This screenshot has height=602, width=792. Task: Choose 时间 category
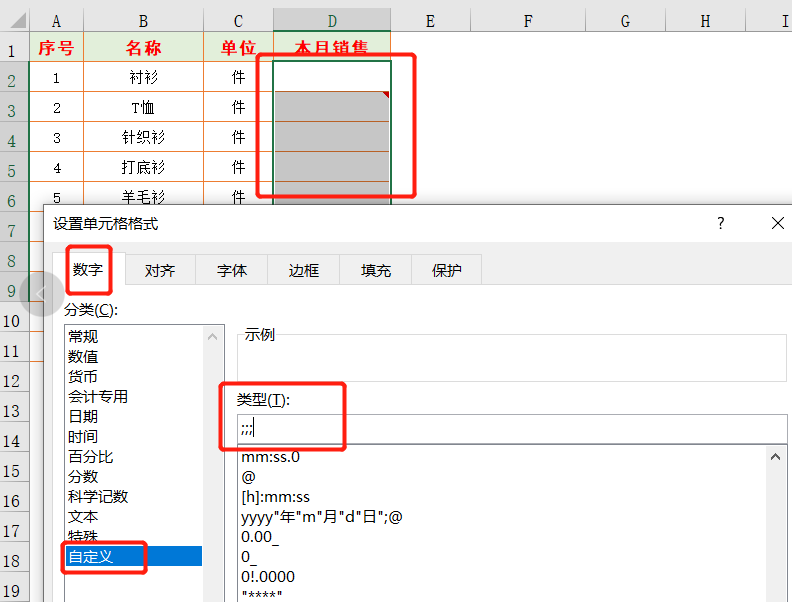tap(134, 436)
